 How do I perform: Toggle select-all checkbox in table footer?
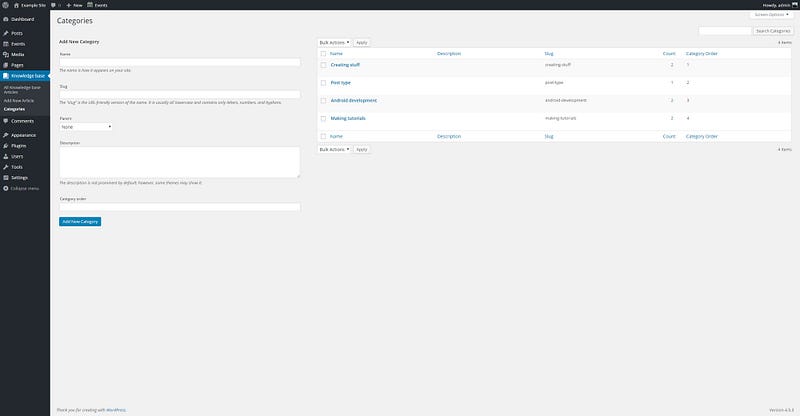[323, 136]
